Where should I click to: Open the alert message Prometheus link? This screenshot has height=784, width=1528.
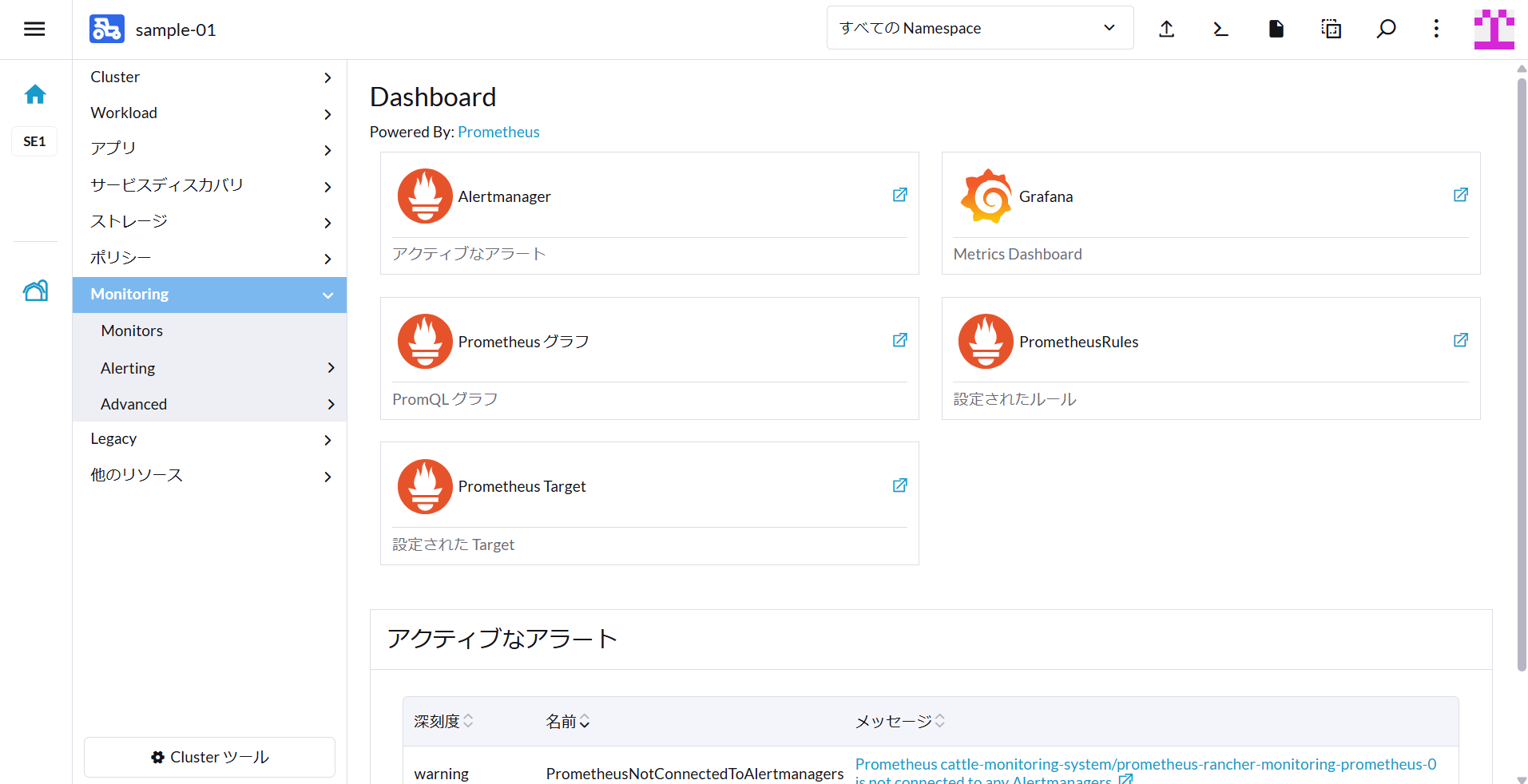pos(1145,771)
